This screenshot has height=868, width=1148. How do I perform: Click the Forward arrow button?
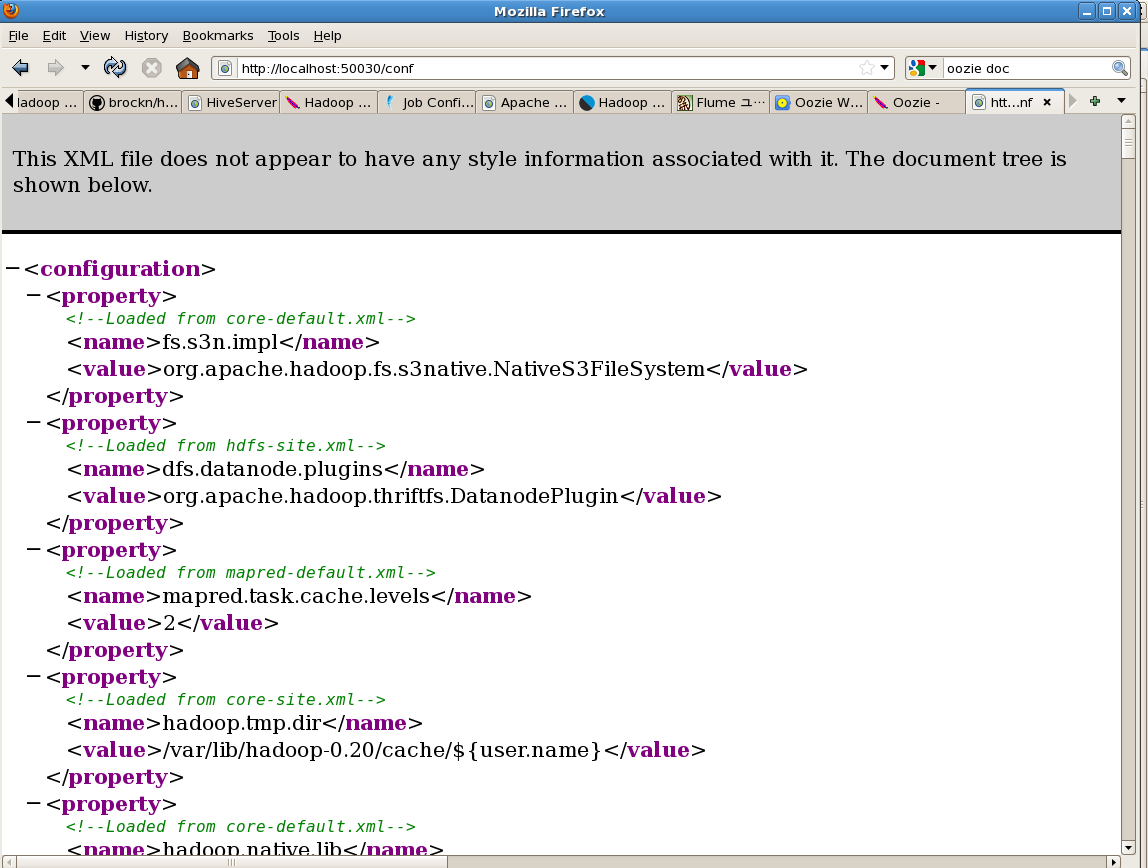(55, 68)
